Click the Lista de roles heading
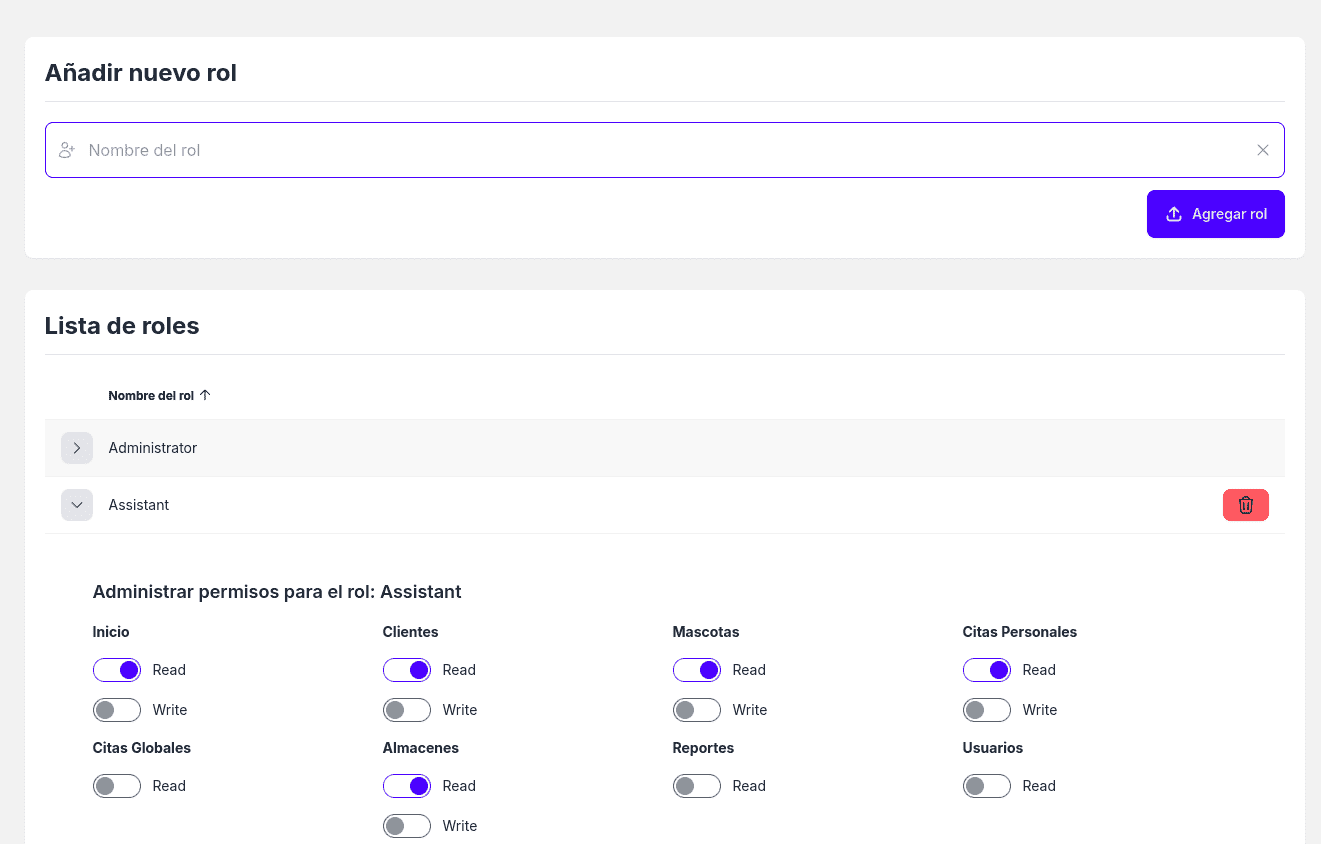Viewport: 1321px width, 844px height. click(x=122, y=326)
